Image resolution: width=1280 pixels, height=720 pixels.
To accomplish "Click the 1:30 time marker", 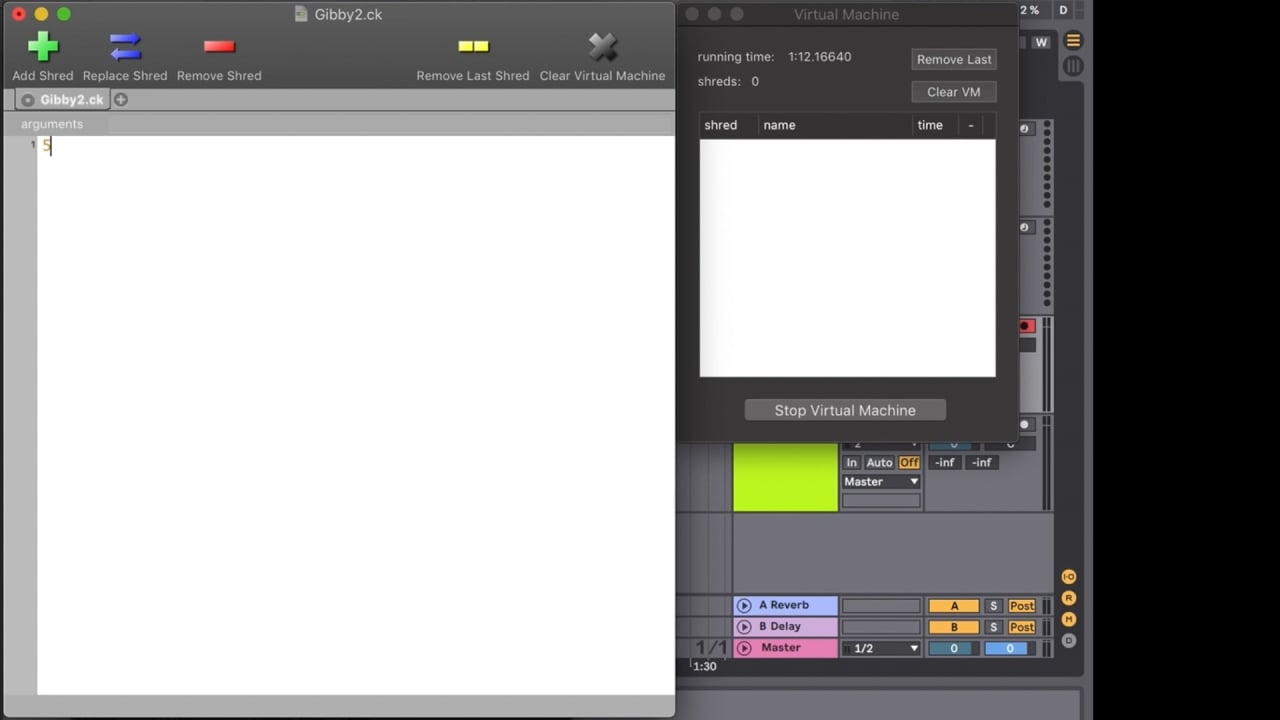I will (x=705, y=666).
